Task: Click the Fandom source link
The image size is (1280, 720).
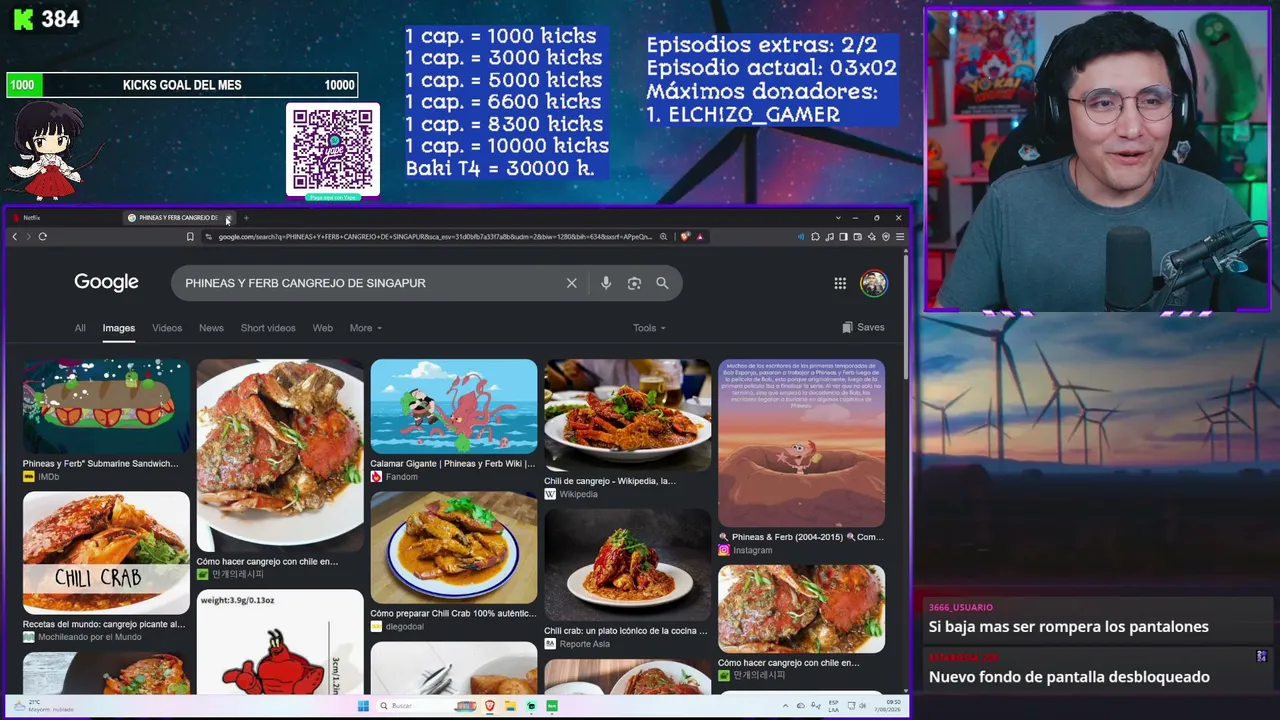Action: pyautogui.click(x=394, y=477)
